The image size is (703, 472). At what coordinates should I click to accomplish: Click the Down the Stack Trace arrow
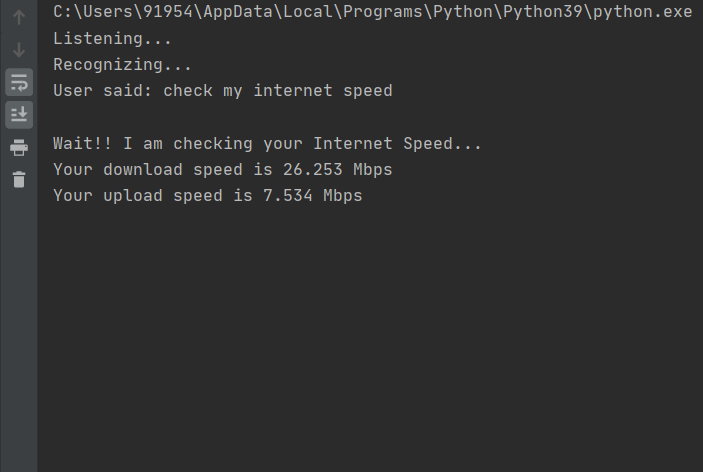19,50
